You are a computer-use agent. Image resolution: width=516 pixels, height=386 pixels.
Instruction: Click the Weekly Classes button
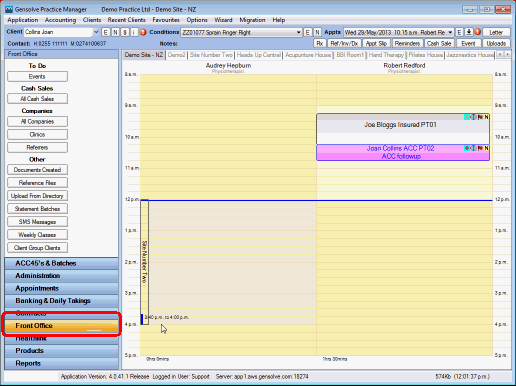coord(37,235)
